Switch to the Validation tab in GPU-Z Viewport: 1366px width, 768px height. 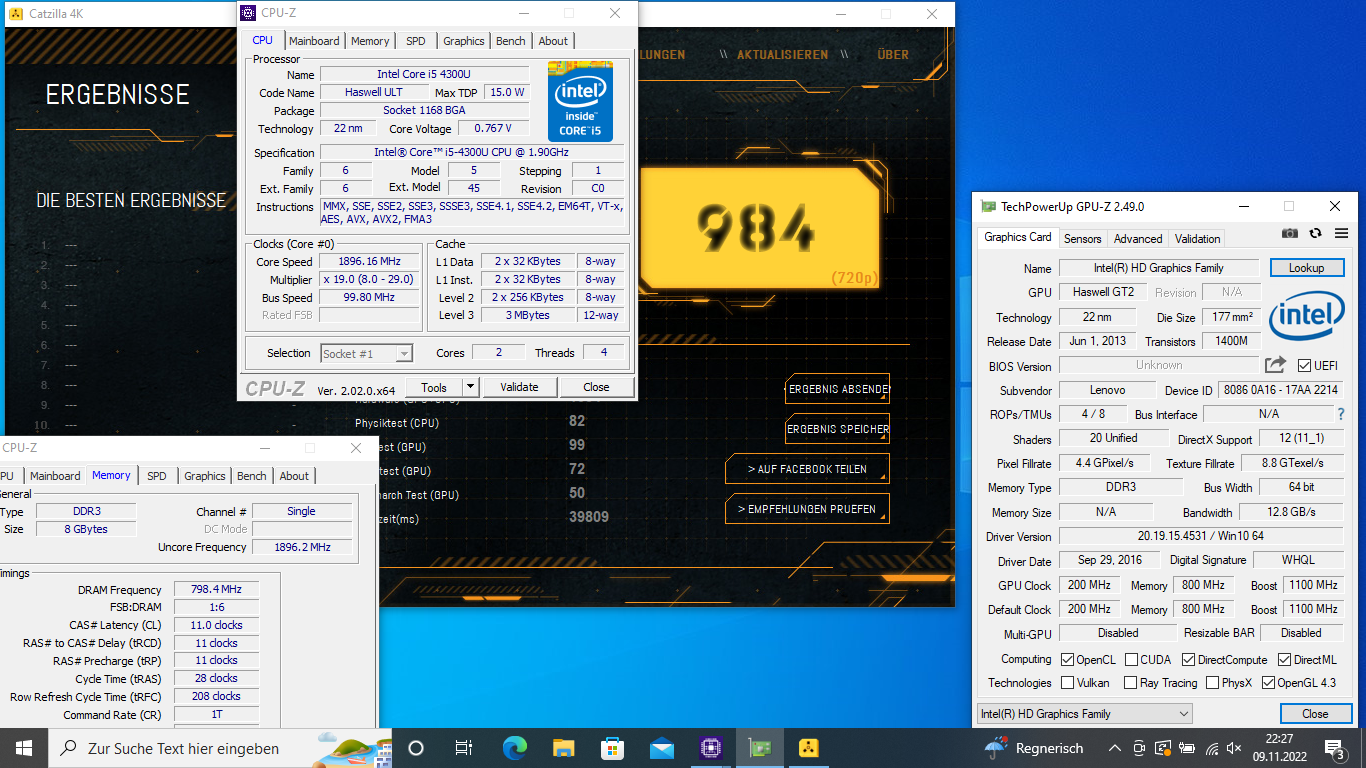coord(1197,238)
